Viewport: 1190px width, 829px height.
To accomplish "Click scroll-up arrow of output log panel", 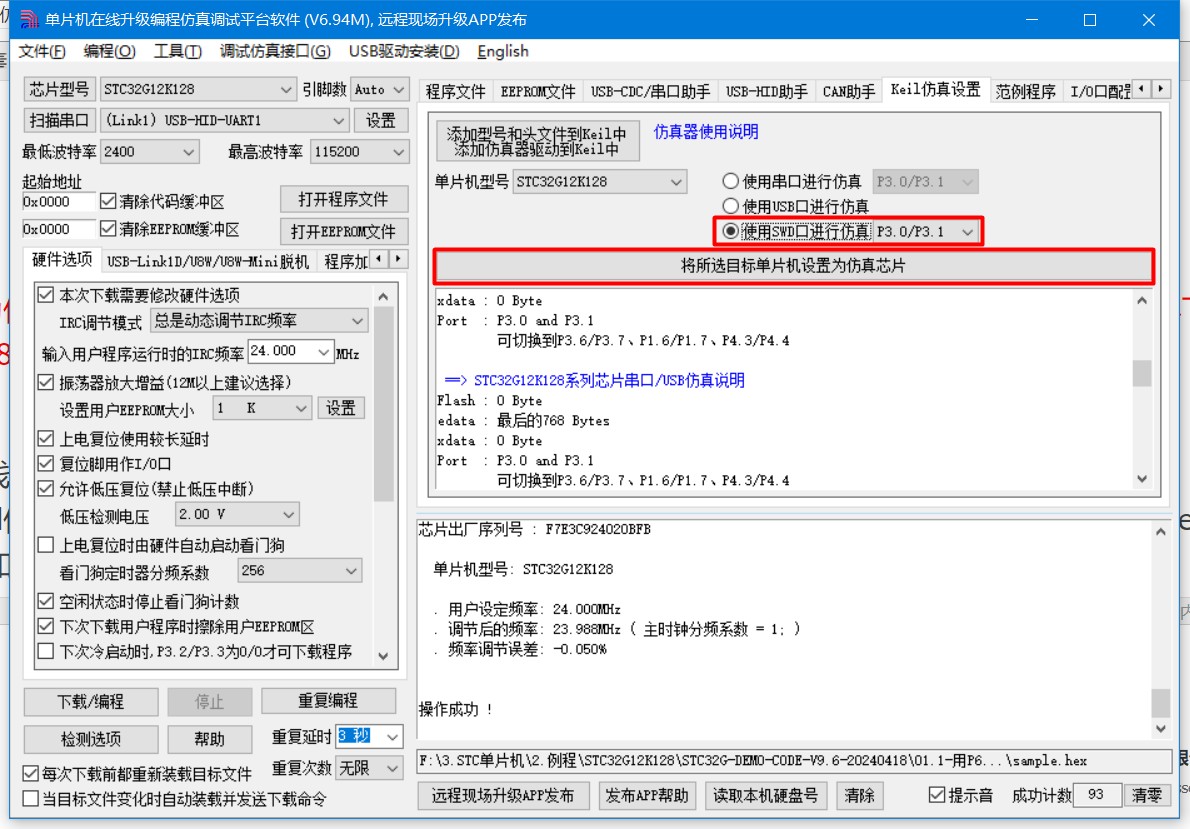I will point(1160,532).
